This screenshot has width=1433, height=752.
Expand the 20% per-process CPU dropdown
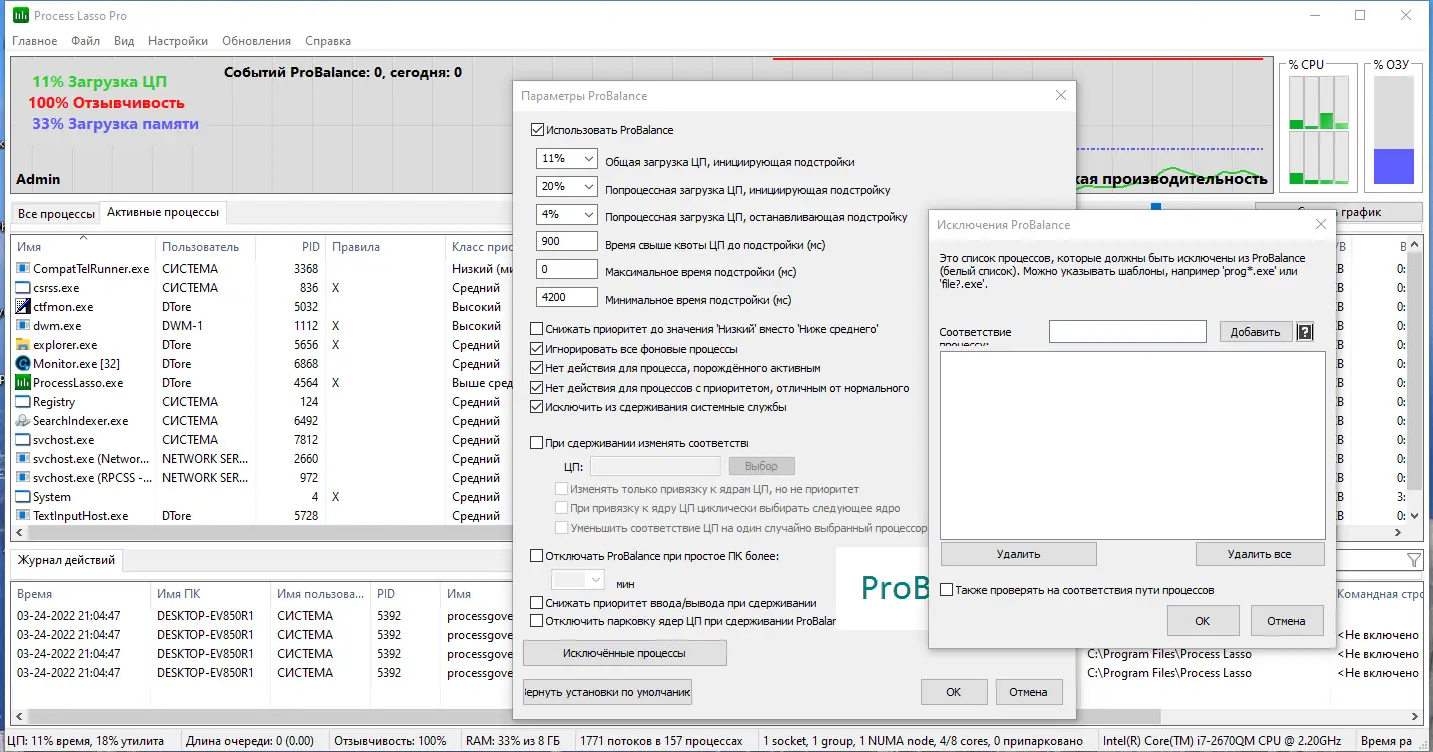(x=567, y=187)
